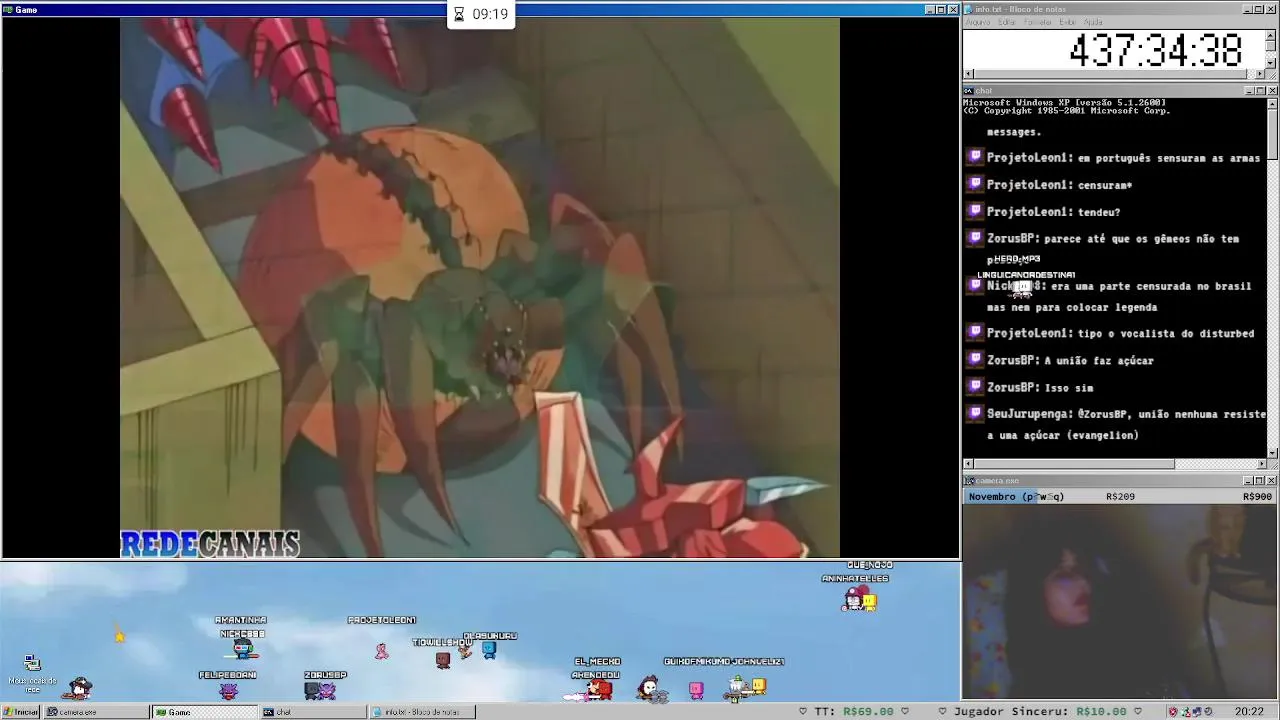Click the chat window horizontal scrollbar thumb
The image size is (1280, 720).
pos(1074,464)
